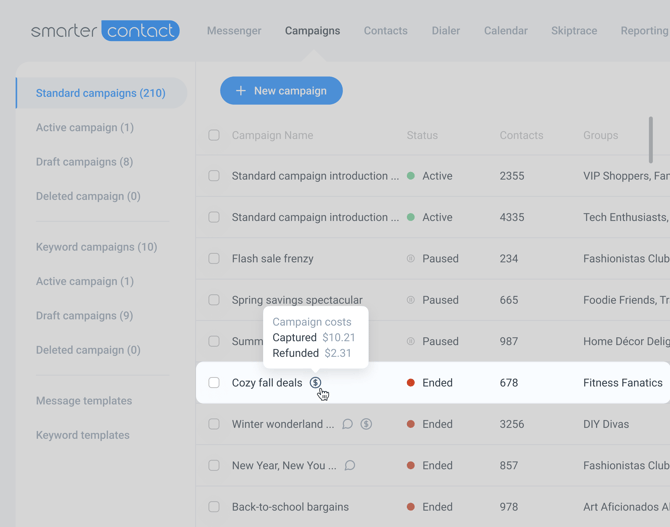Click the DIY Divas group cell
The width and height of the screenshot is (670, 527).
(x=606, y=424)
